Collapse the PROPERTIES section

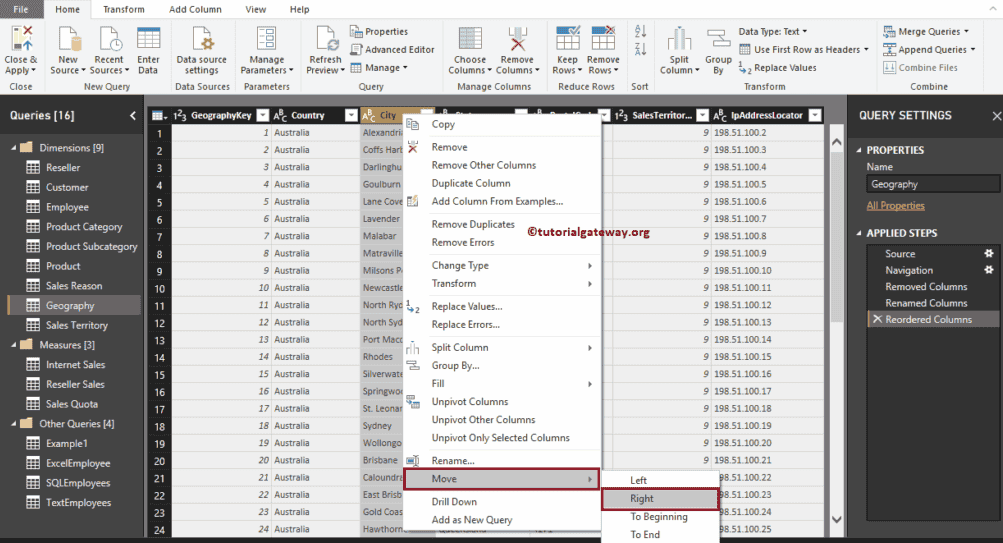pyautogui.click(x=859, y=150)
